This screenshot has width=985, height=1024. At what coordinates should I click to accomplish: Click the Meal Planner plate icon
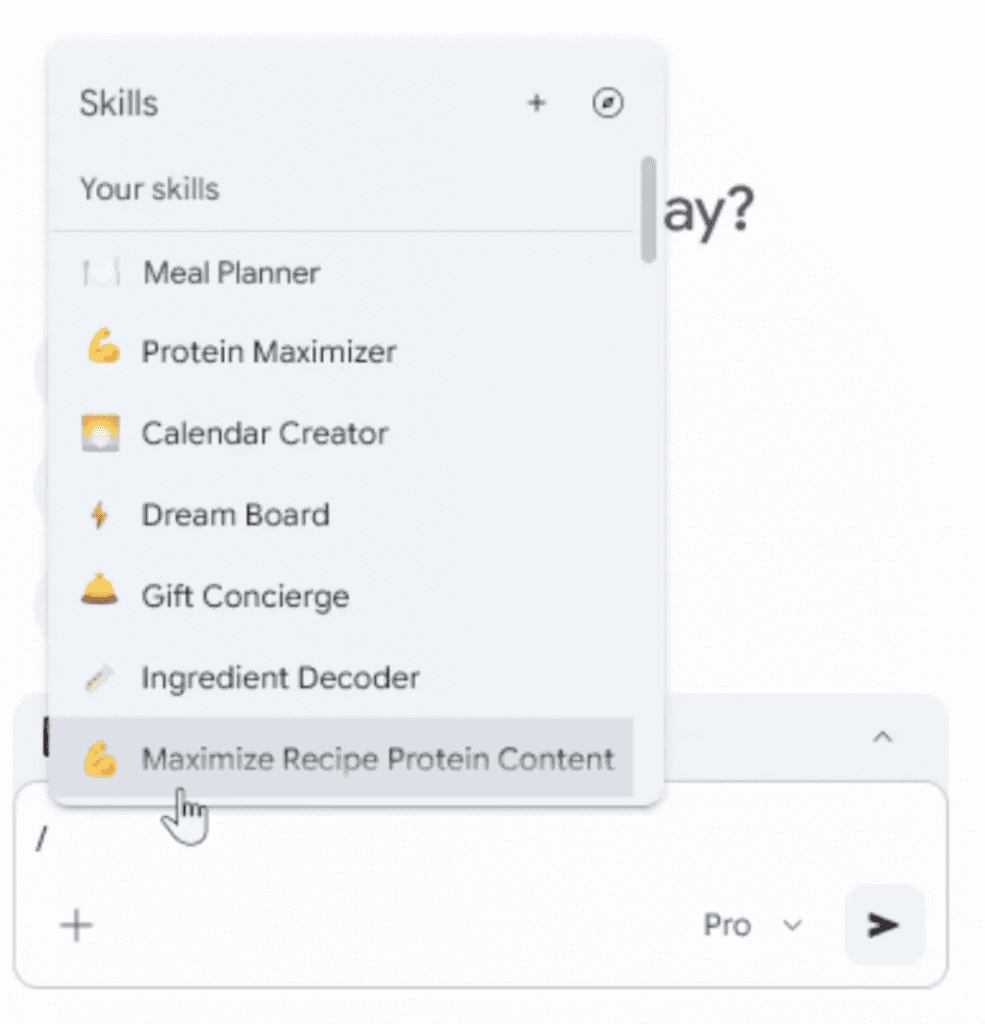point(100,272)
